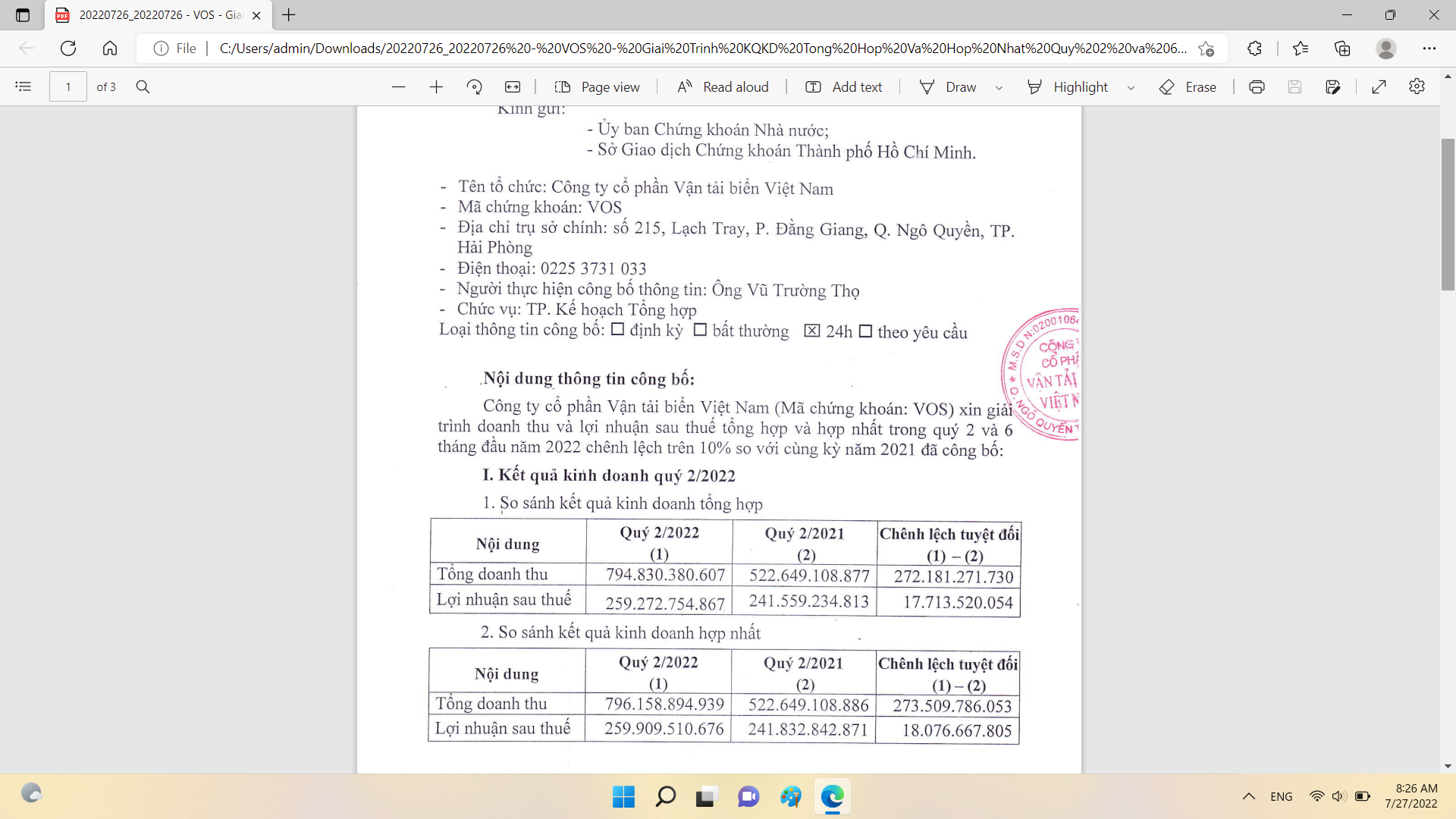Open a new browser tab
This screenshot has width=1456, height=819.
pos(289,14)
